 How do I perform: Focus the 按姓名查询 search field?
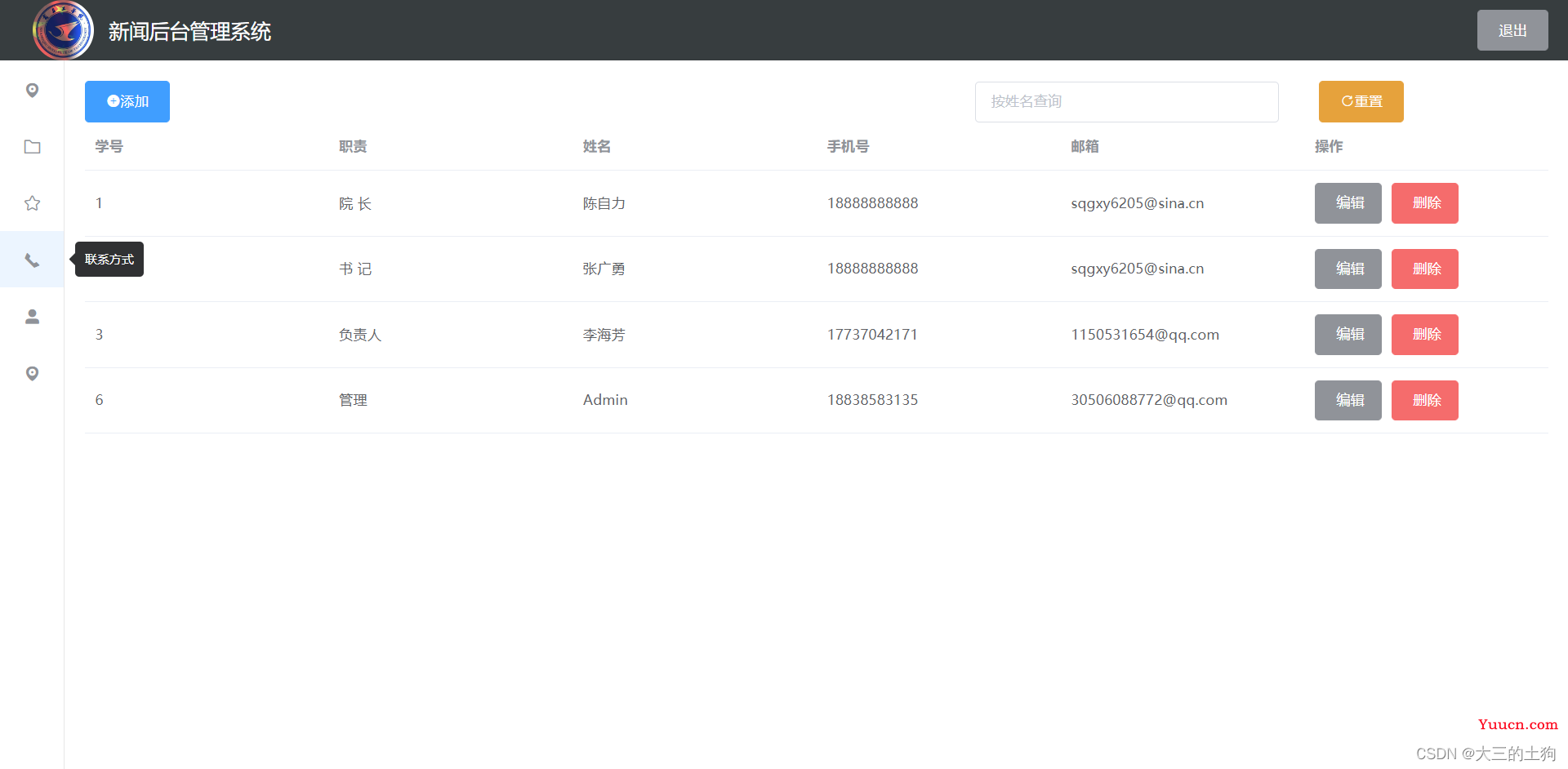(x=1127, y=102)
